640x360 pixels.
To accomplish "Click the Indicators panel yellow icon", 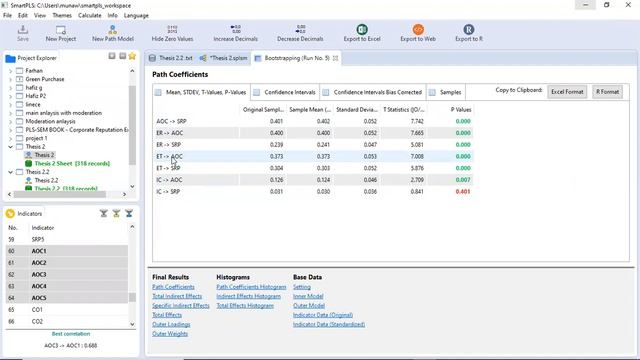I will (x=10, y=213).
